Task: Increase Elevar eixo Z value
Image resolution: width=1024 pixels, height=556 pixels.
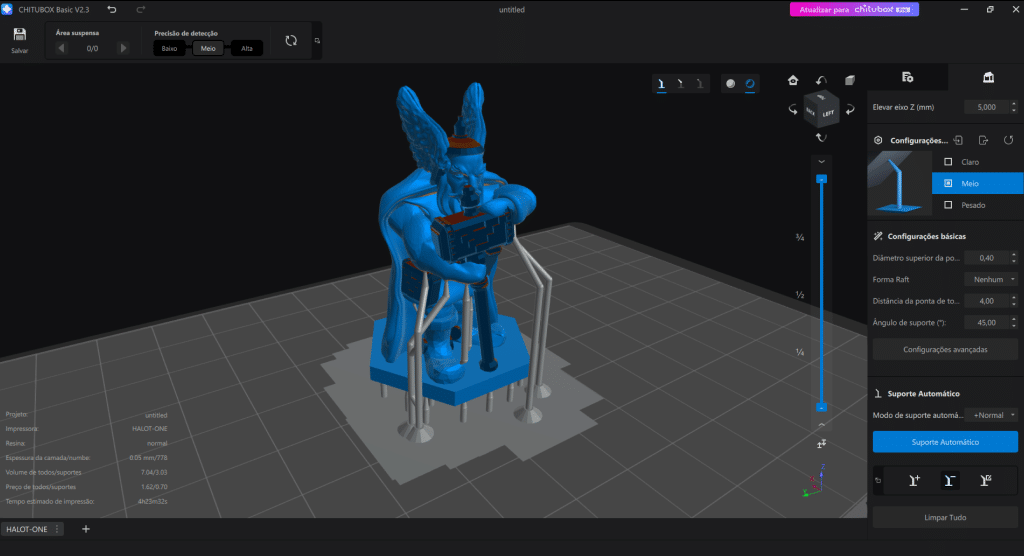Action: [1014, 104]
